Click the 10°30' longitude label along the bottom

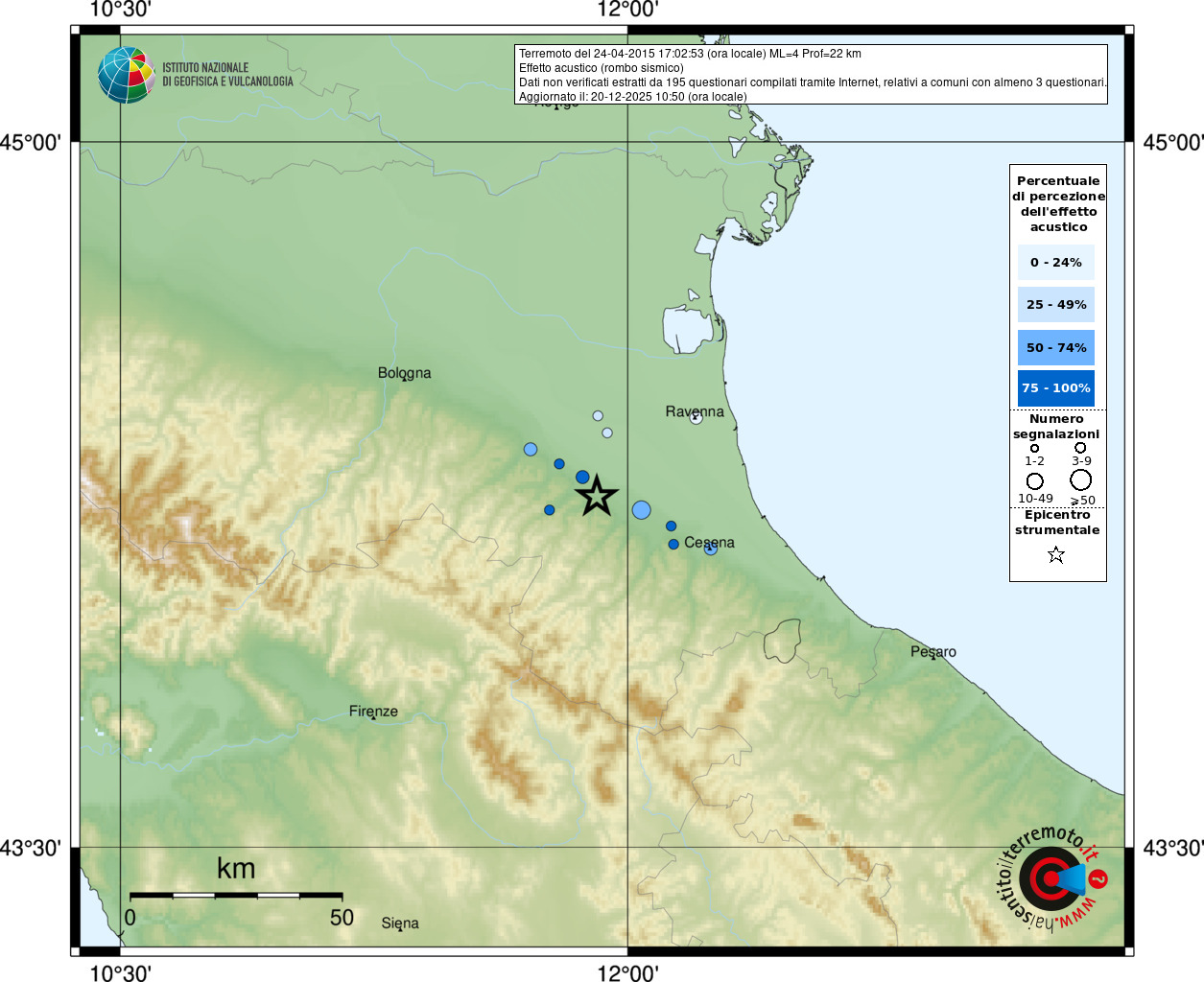point(120,972)
